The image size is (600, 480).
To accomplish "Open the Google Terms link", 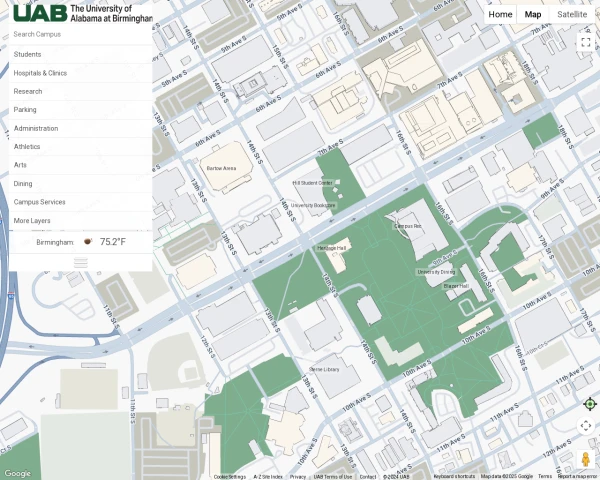I will click(545, 477).
